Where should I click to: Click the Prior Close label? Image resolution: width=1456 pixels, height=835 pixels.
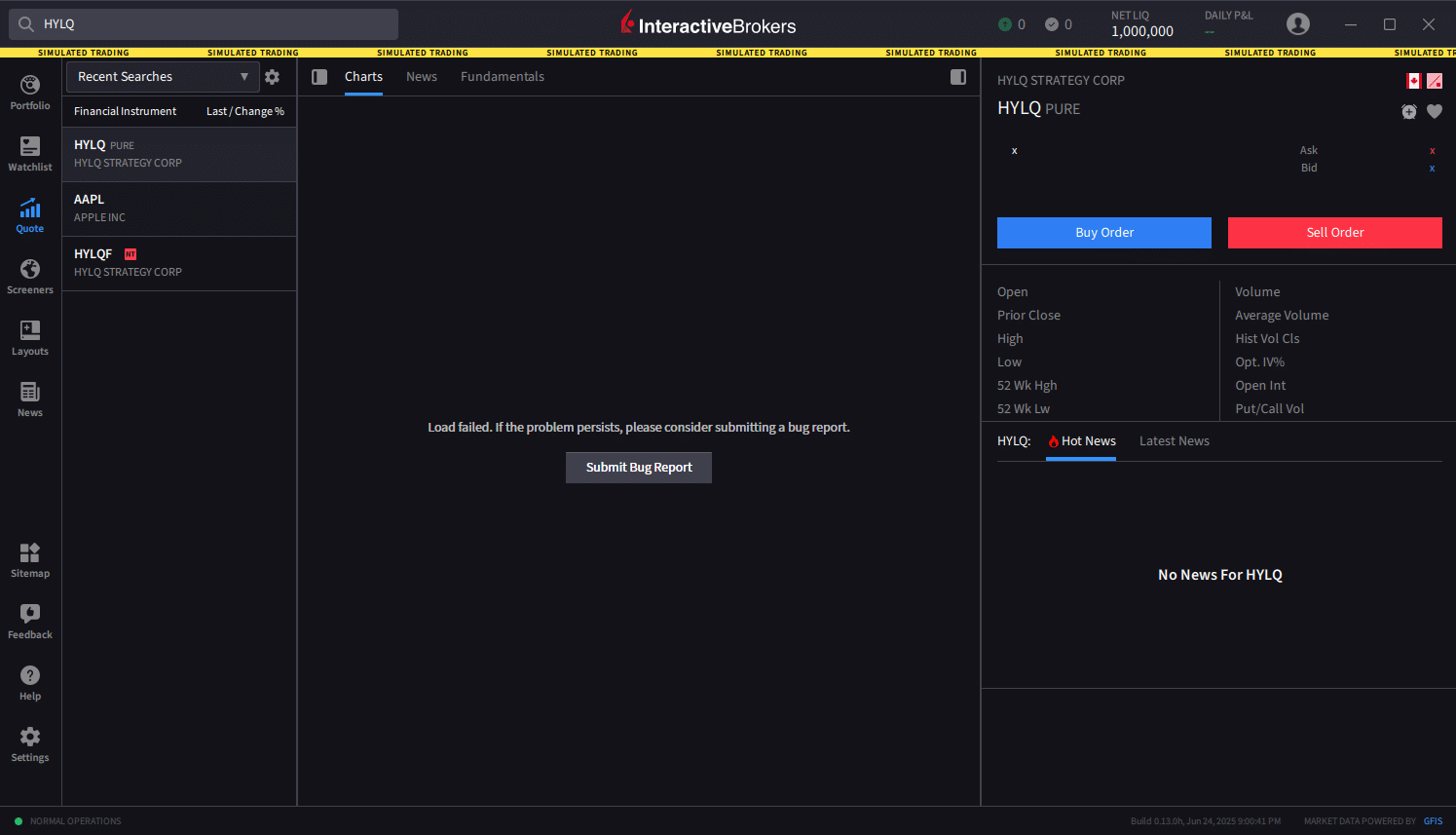(1028, 316)
